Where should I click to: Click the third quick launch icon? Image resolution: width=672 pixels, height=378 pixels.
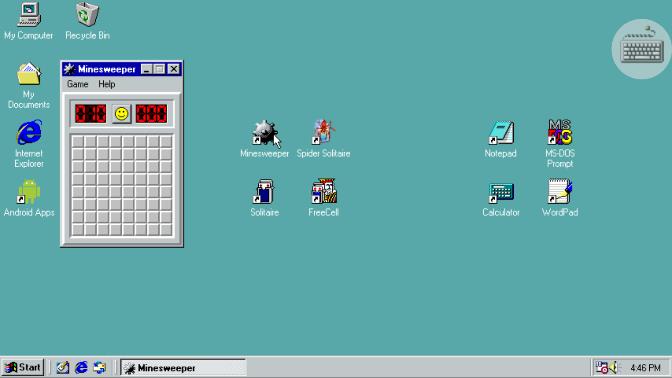click(x=99, y=368)
